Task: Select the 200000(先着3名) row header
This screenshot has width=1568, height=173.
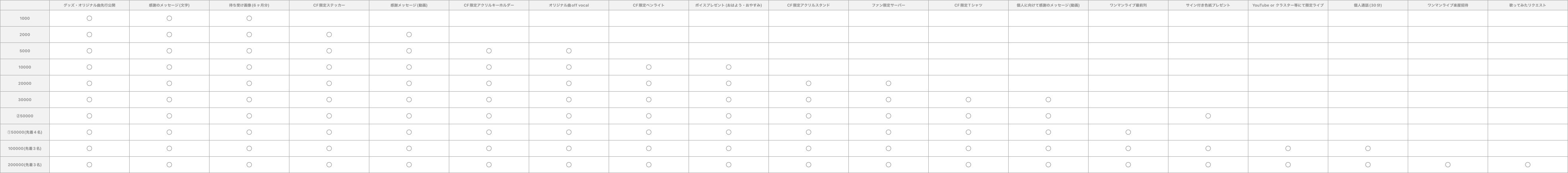Action: [25, 165]
